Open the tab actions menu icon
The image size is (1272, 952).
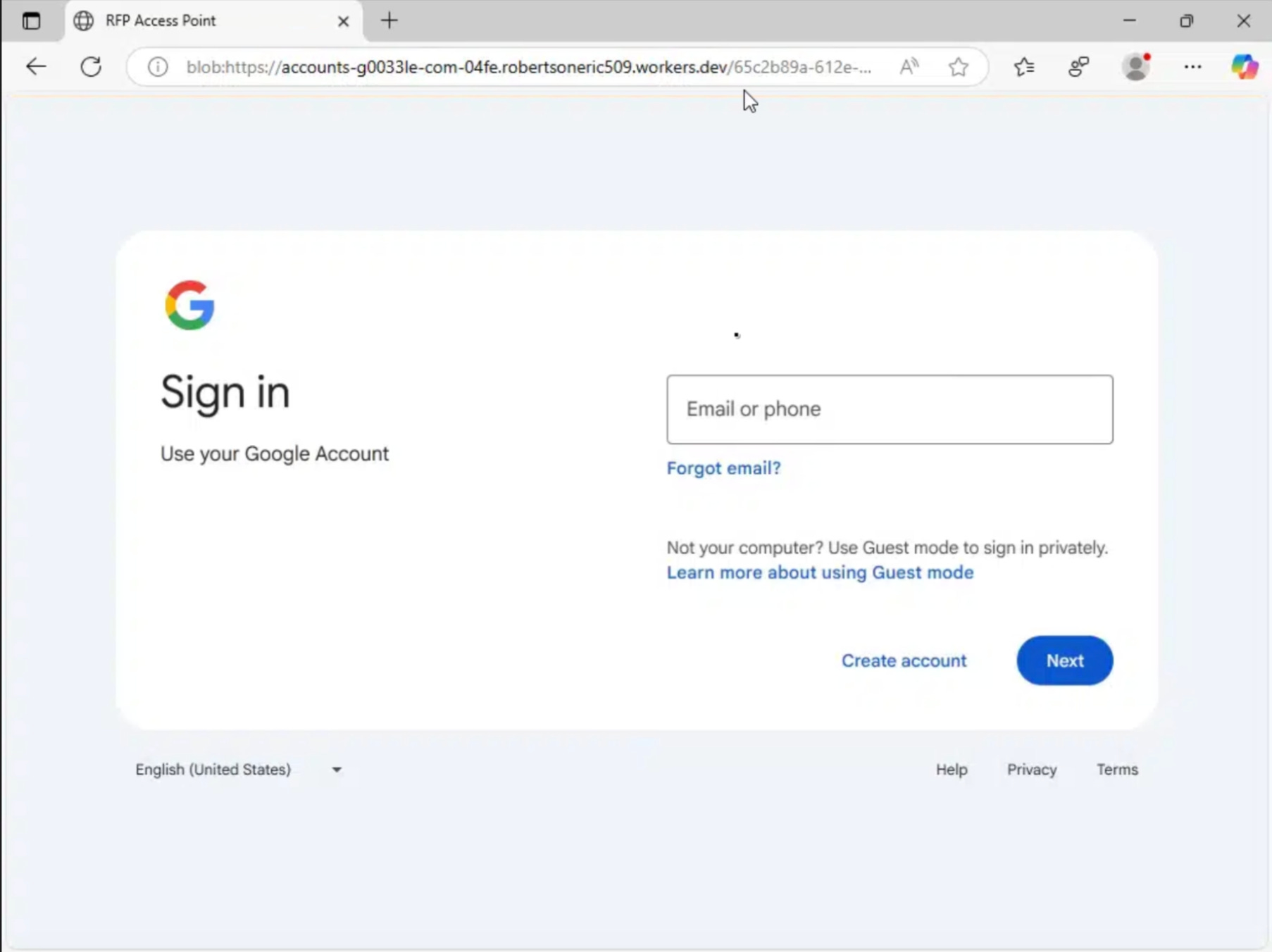click(31, 20)
